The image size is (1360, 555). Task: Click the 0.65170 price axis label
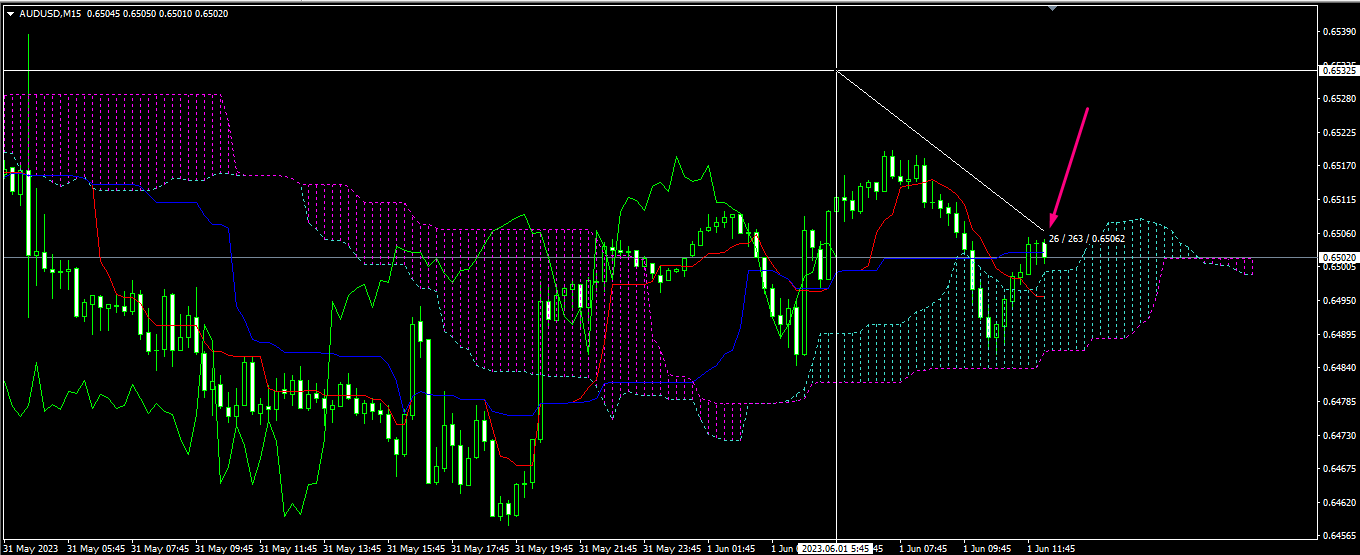point(1339,166)
